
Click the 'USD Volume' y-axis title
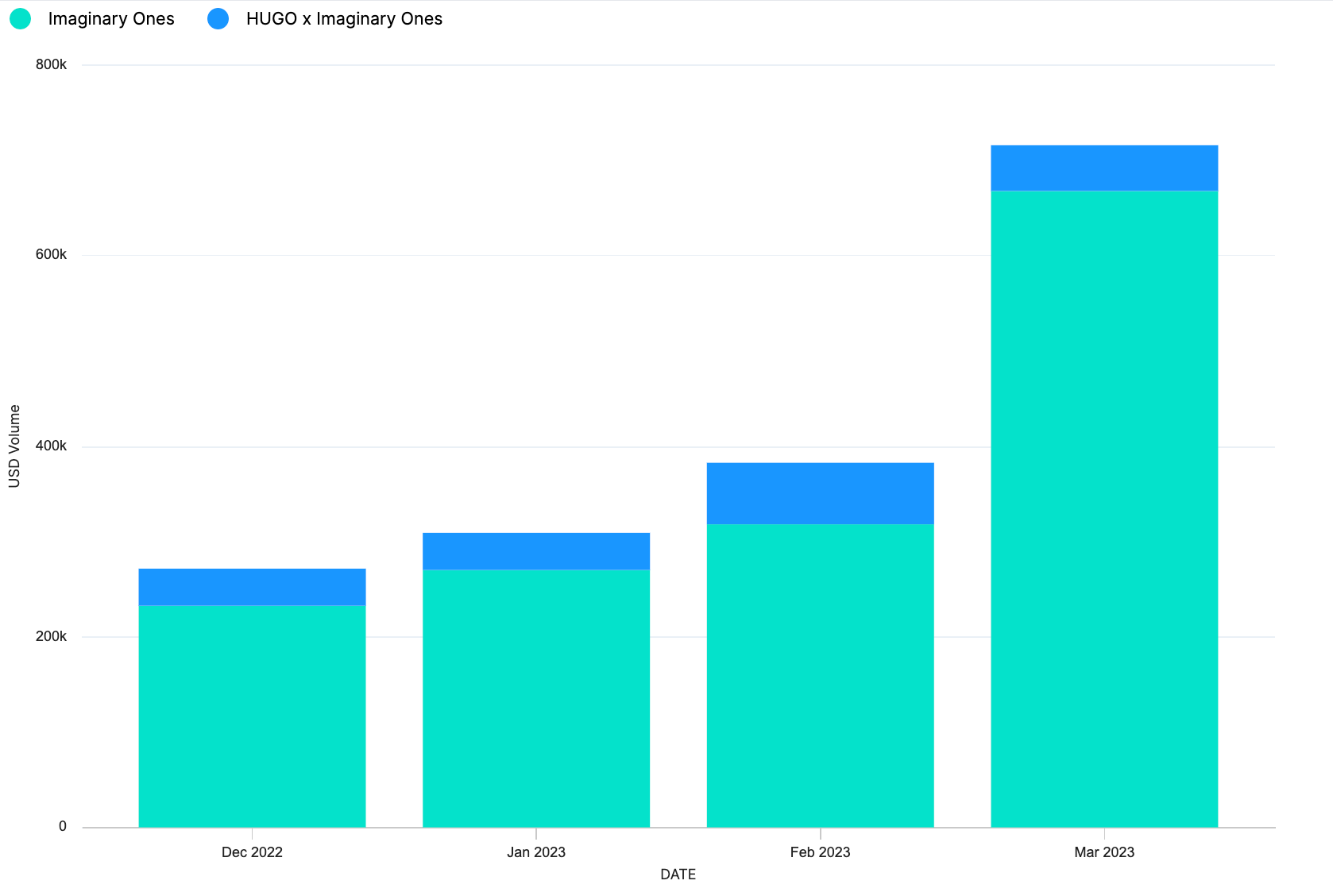(x=14, y=446)
